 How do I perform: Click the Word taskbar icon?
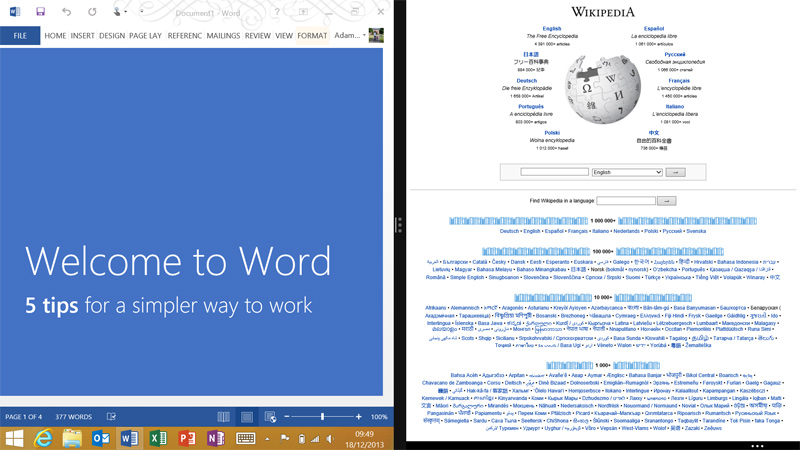point(129,438)
